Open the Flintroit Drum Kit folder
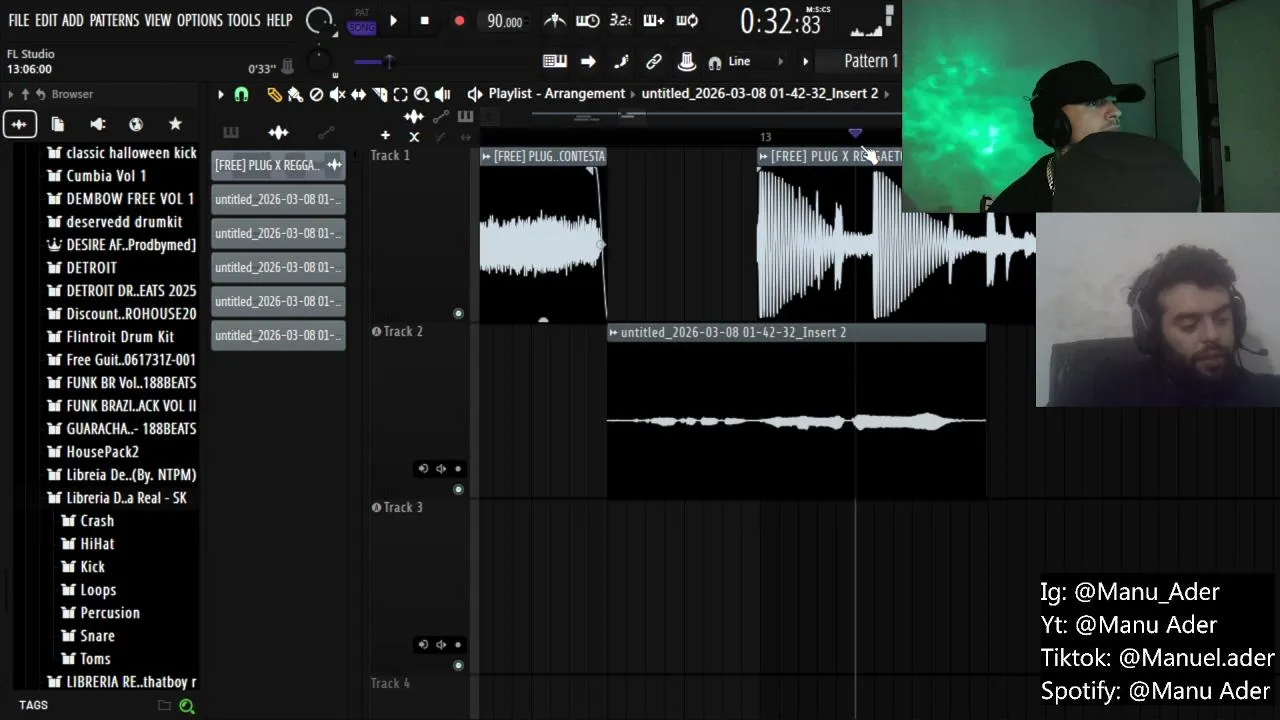 [111, 337]
